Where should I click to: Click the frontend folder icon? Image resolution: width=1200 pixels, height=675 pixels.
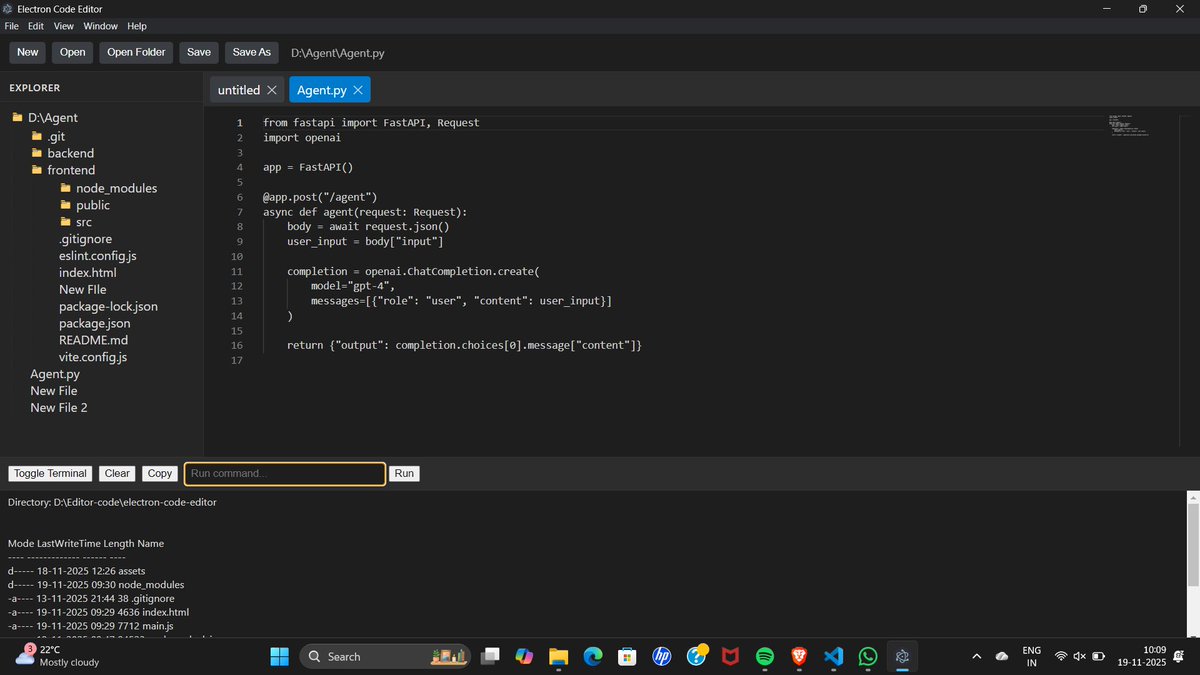(38, 170)
